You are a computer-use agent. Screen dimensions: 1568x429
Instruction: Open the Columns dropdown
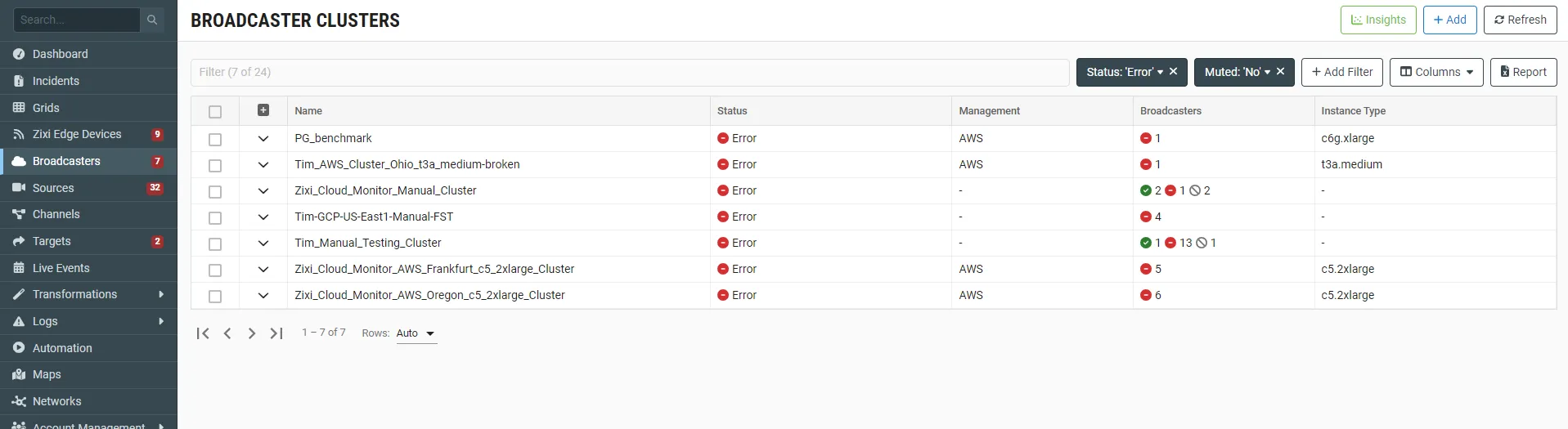click(x=1436, y=72)
